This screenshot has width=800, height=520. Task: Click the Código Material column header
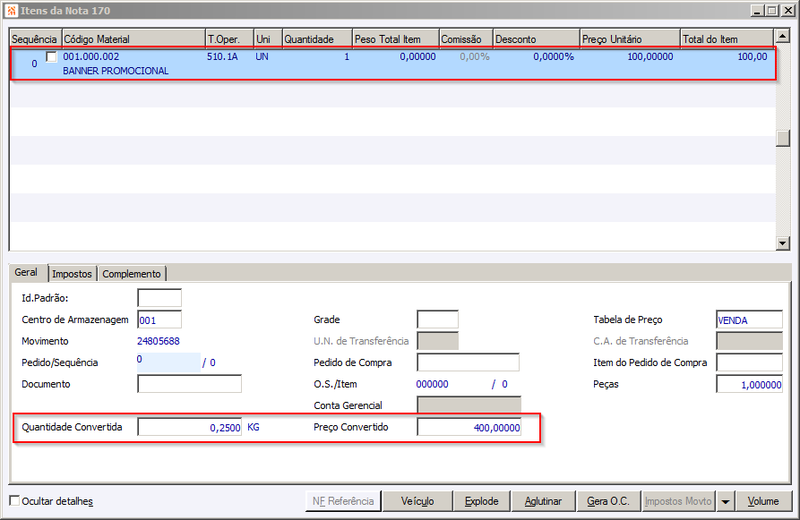pos(133,39)
